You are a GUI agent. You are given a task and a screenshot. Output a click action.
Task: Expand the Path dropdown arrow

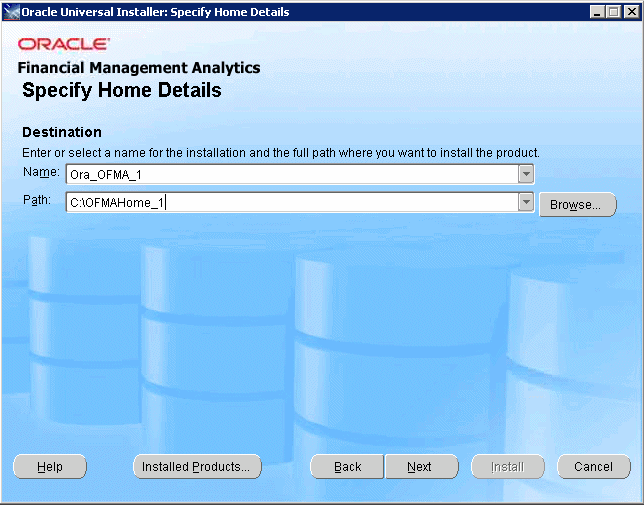tap(526, 202)
